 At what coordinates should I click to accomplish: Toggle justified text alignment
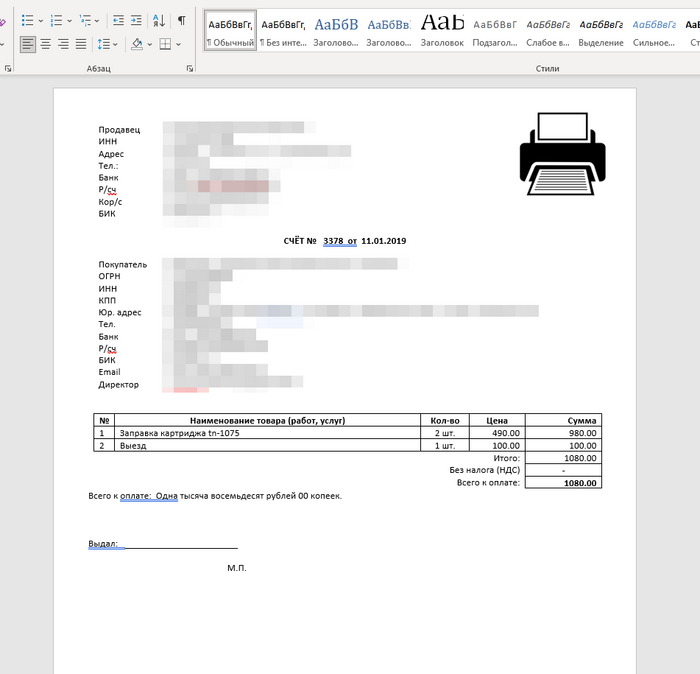pos(81,44)
